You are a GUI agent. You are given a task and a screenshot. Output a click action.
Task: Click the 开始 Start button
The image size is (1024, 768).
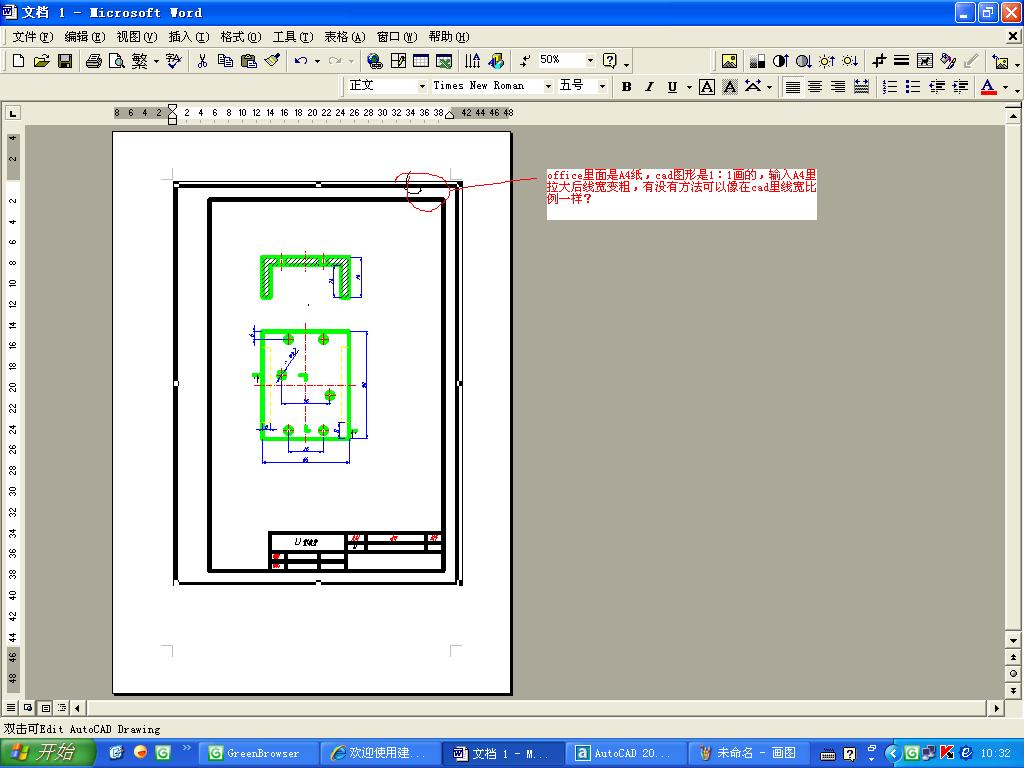[47, 753]
